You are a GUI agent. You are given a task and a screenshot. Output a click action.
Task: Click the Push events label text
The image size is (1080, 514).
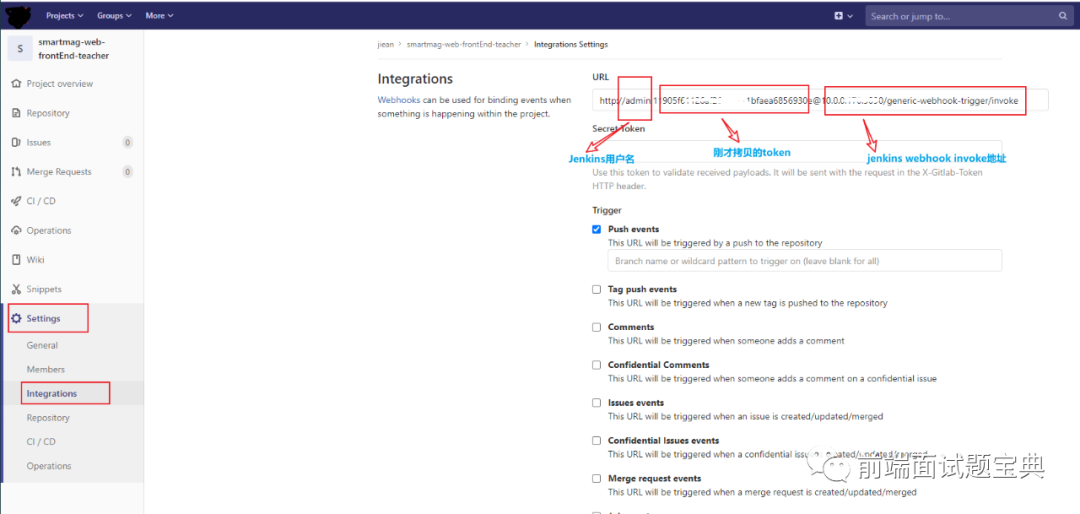[634, 229]
